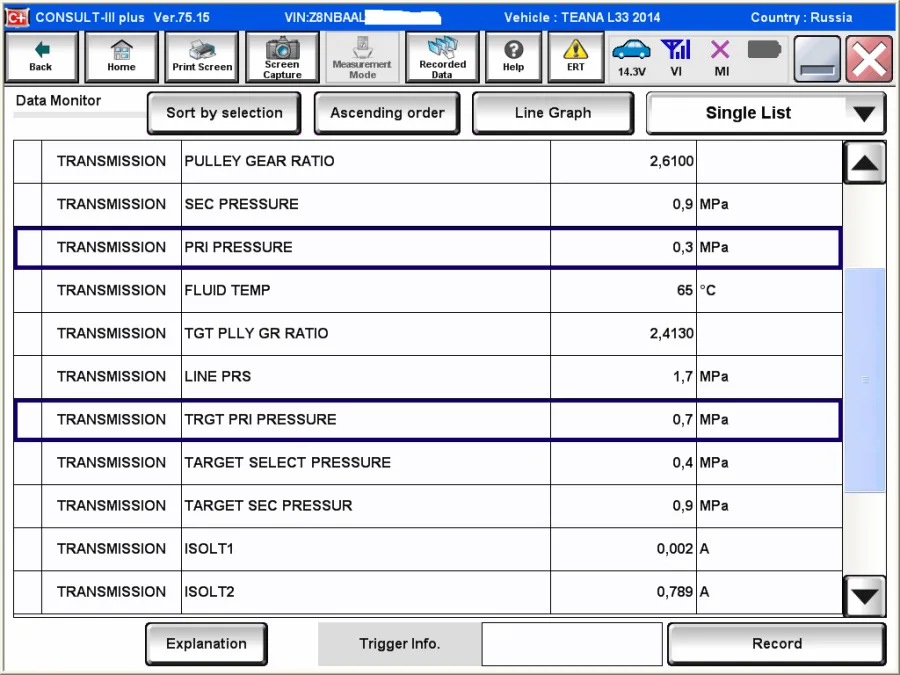The width and height of the screenshot is (900, 675).
Task: Click the battery status indicator icon
Action: [x=765, y=50]
